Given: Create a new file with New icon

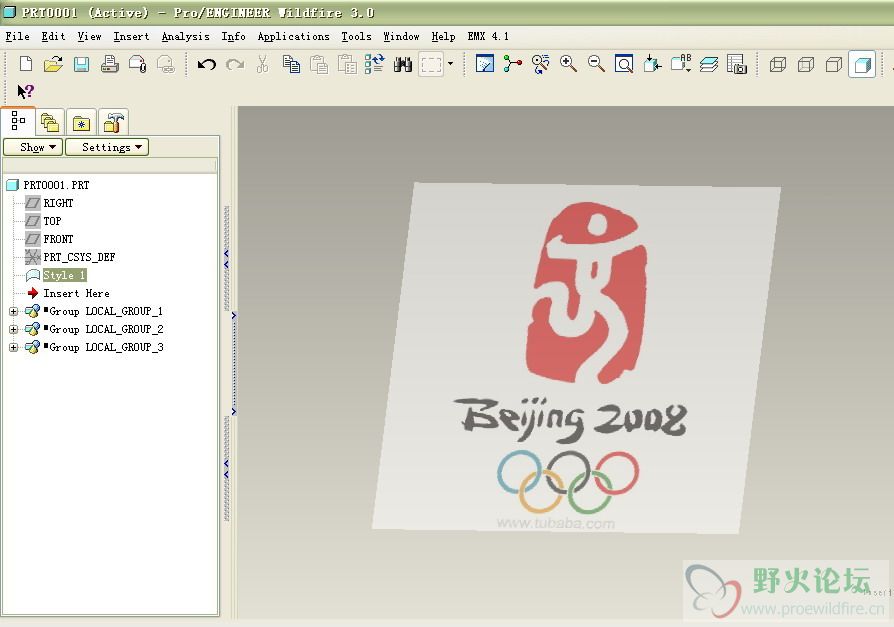Looking at the screenshot, I should [x=26, y=64].
